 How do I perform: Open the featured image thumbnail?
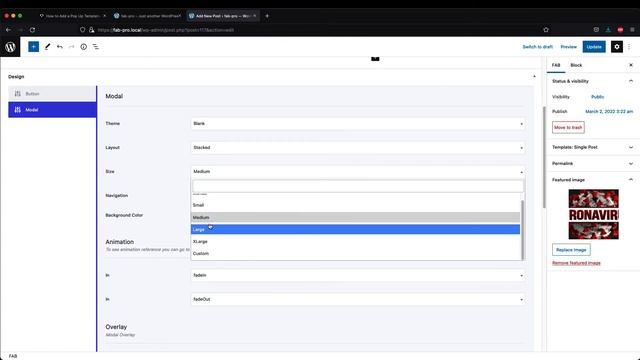[x=593, y=214]
